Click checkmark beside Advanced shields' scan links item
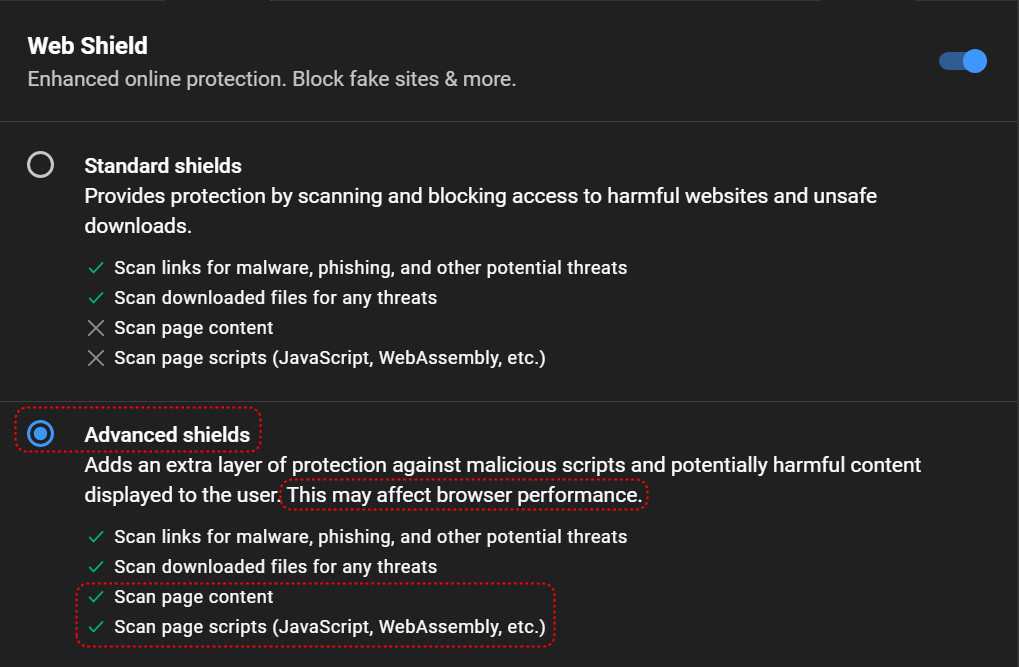The width and height of the screenshot is (1019, 667). coord(96,537)
